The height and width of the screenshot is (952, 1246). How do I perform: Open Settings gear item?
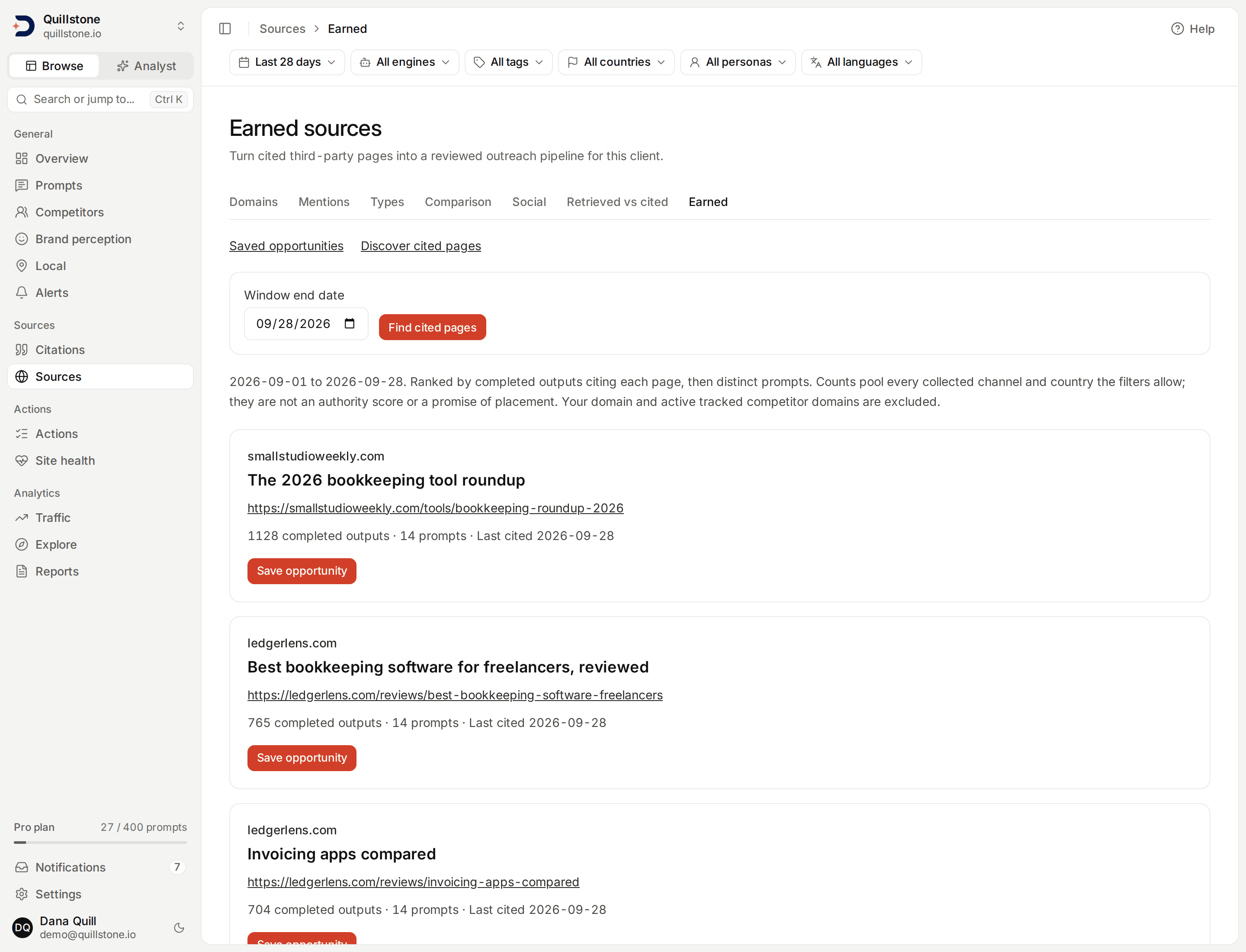[x=100, y=894]
